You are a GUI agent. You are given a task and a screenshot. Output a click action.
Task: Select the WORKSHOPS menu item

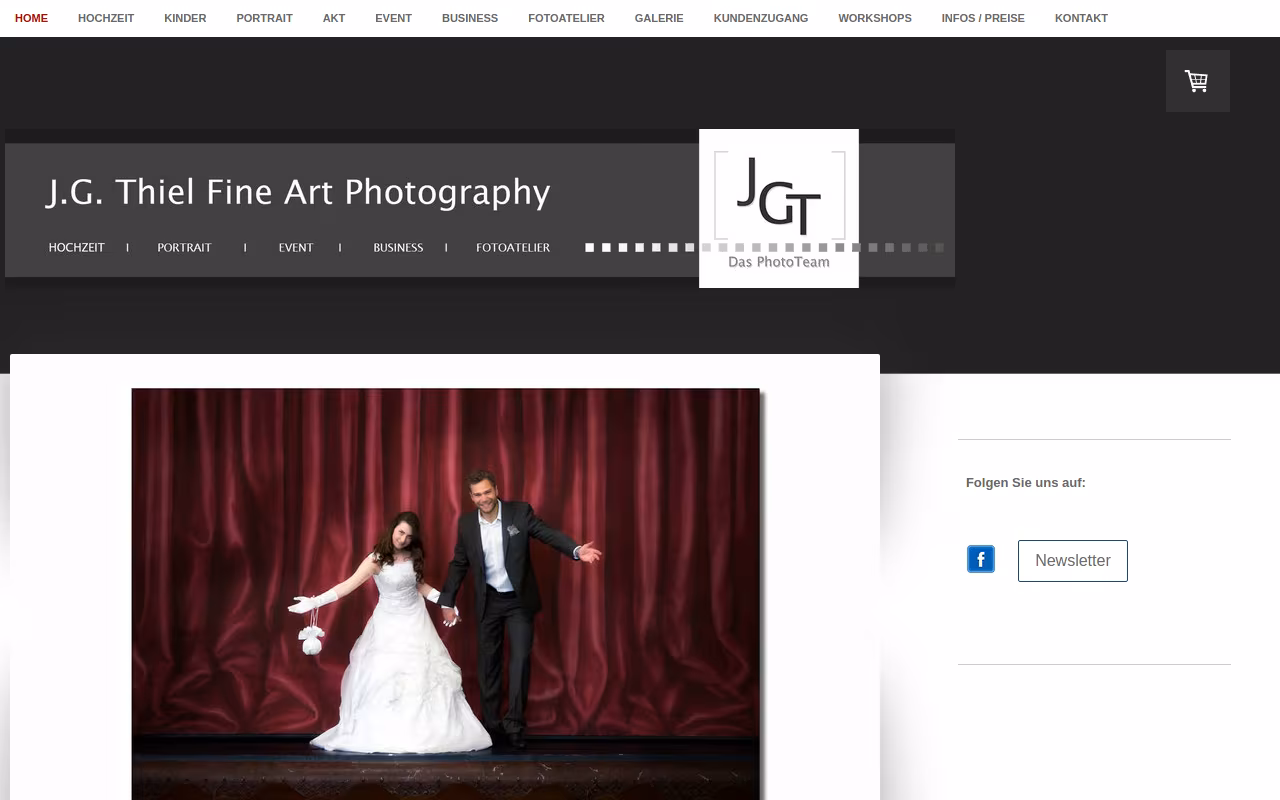click(x=875, y=18)
